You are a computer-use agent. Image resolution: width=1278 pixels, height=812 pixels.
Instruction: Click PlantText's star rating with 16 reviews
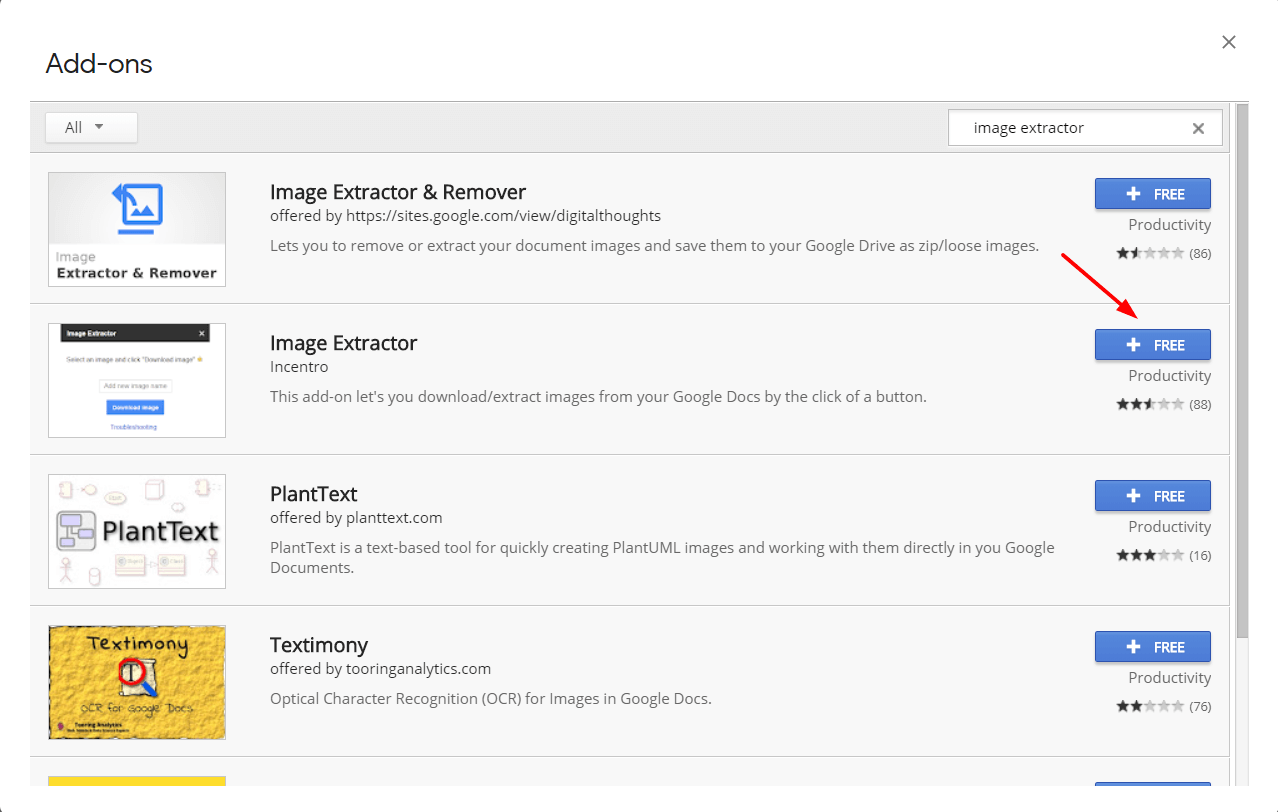[1150, 556]
